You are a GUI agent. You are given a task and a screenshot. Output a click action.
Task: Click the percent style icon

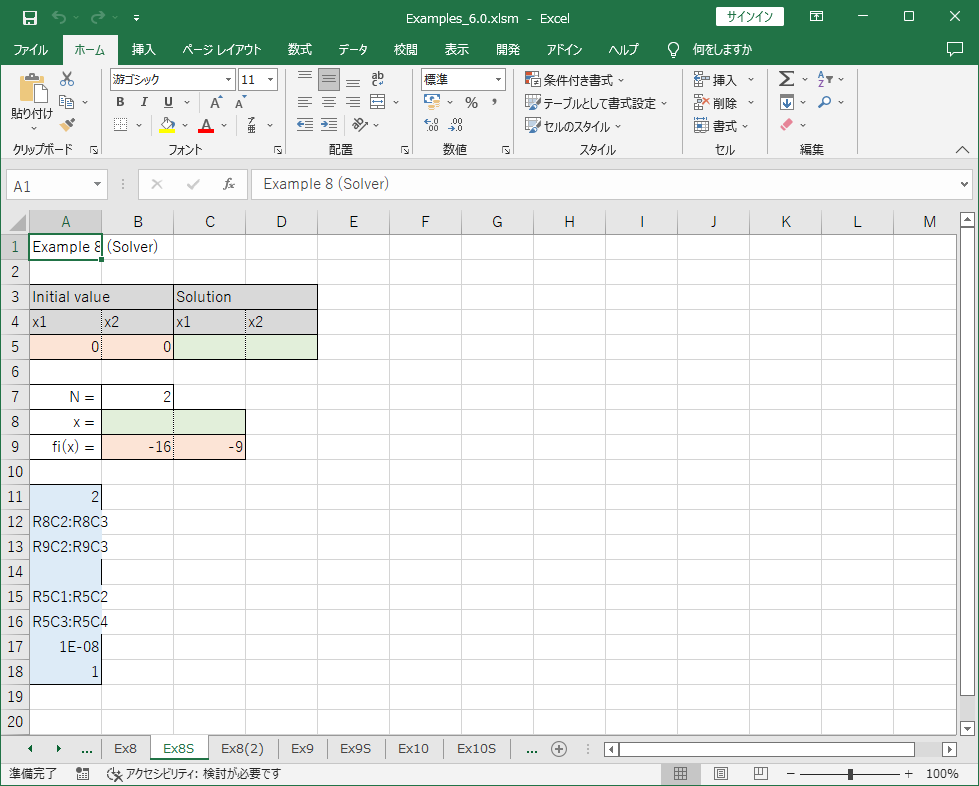[x=471, y=102]
